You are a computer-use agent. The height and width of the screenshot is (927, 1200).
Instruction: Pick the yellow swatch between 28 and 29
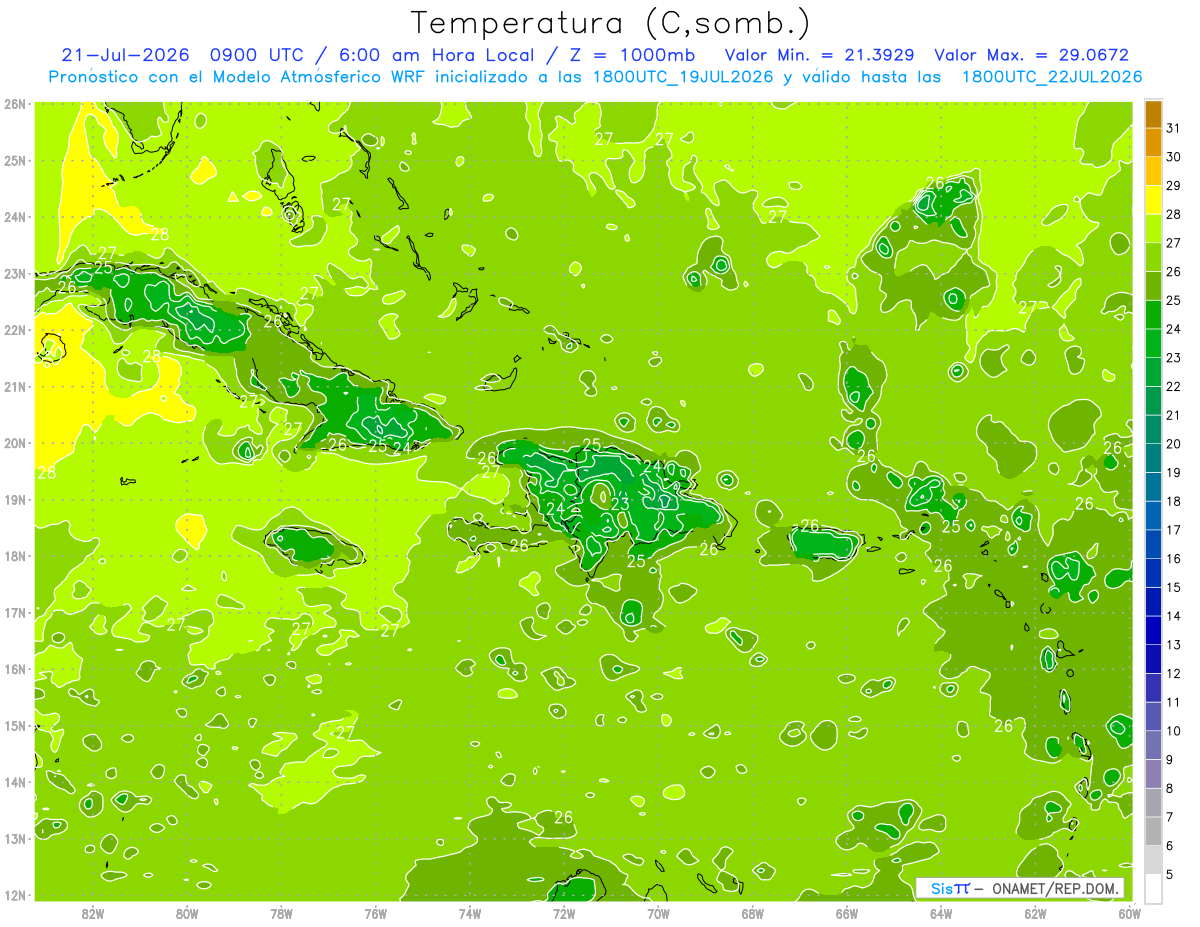pos(1153,200)
